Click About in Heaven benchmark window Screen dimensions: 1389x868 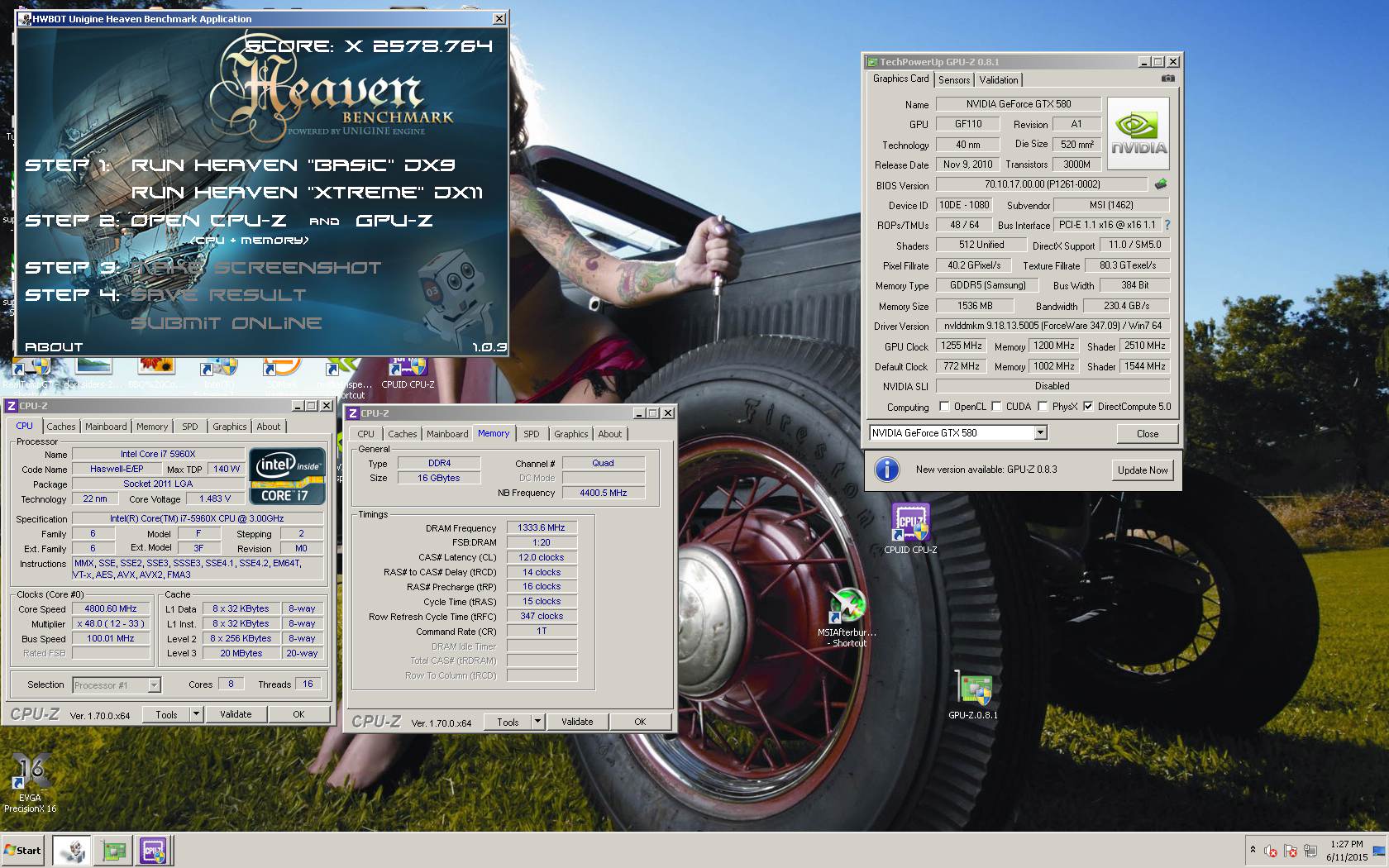tap(54, 347)
